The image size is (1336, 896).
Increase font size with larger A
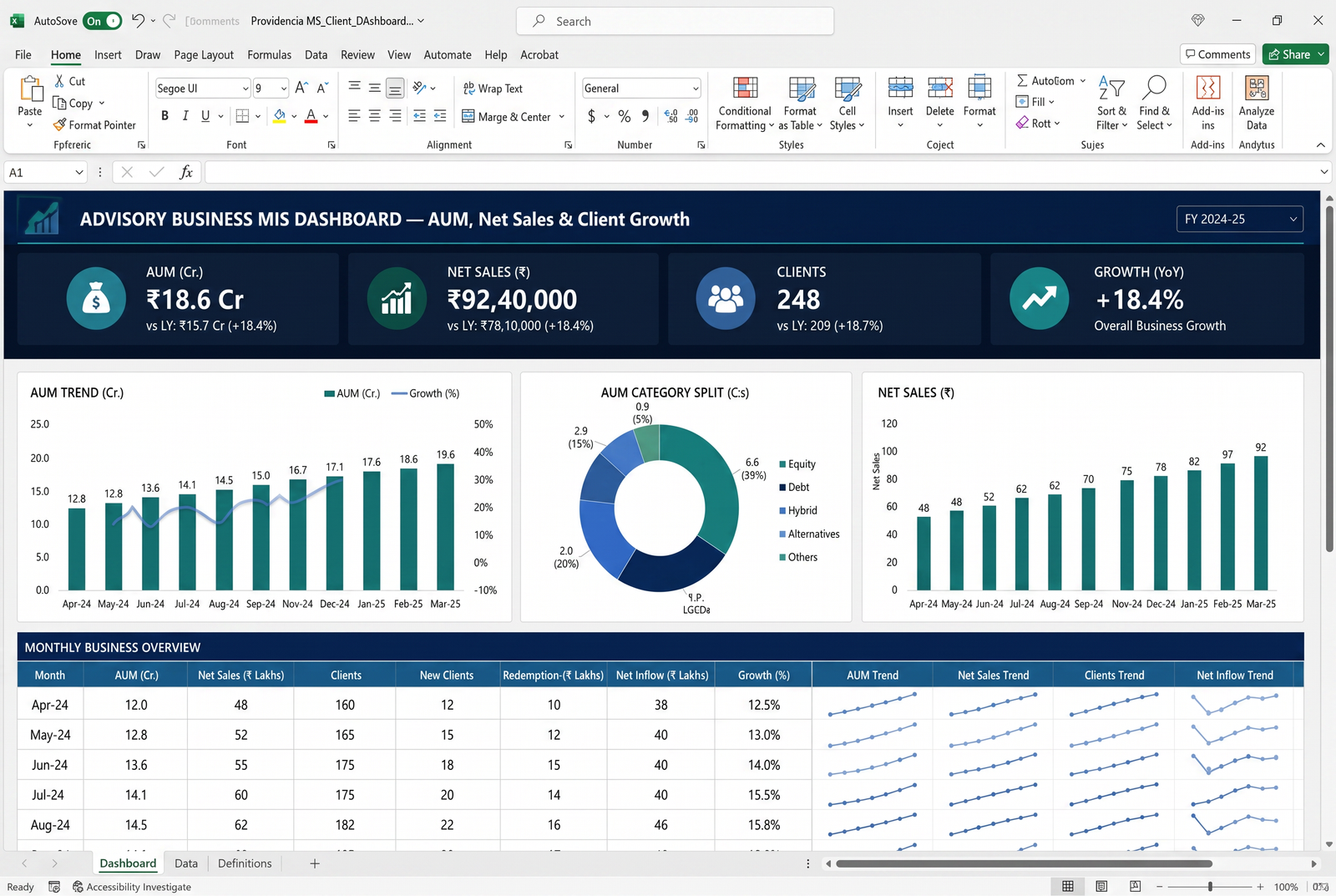pos(301,88)
